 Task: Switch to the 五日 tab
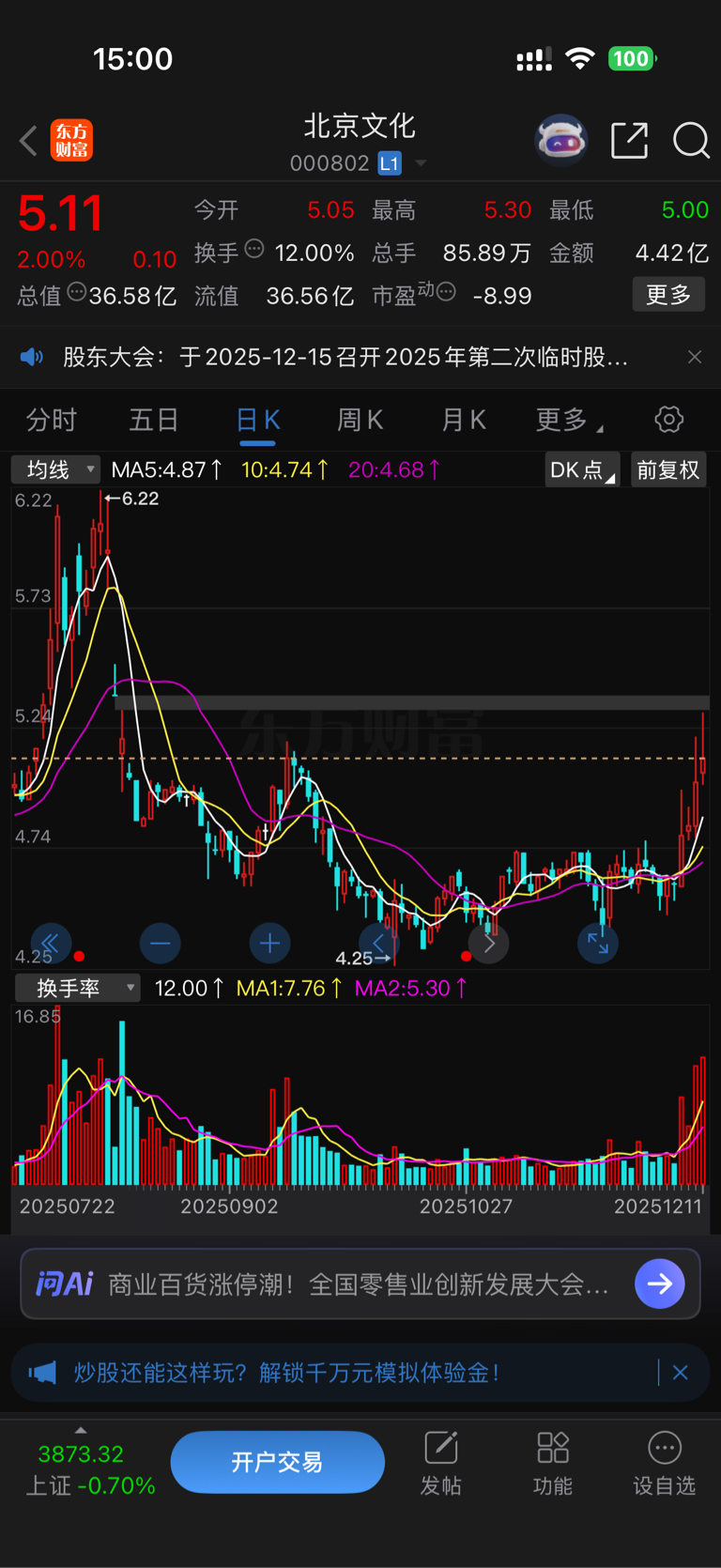coord(154,420)
